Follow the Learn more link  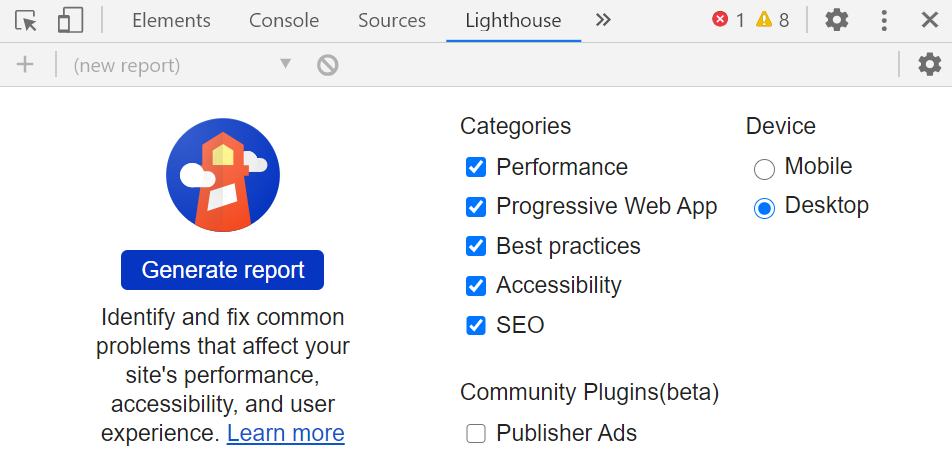[x=285, y=433]
